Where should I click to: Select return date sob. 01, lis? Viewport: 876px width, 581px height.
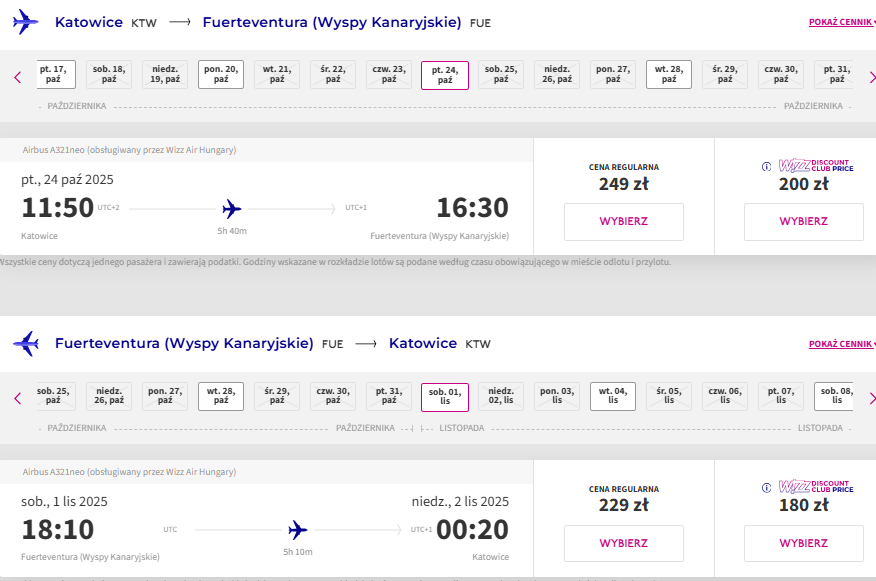click(x=445, y=397)
